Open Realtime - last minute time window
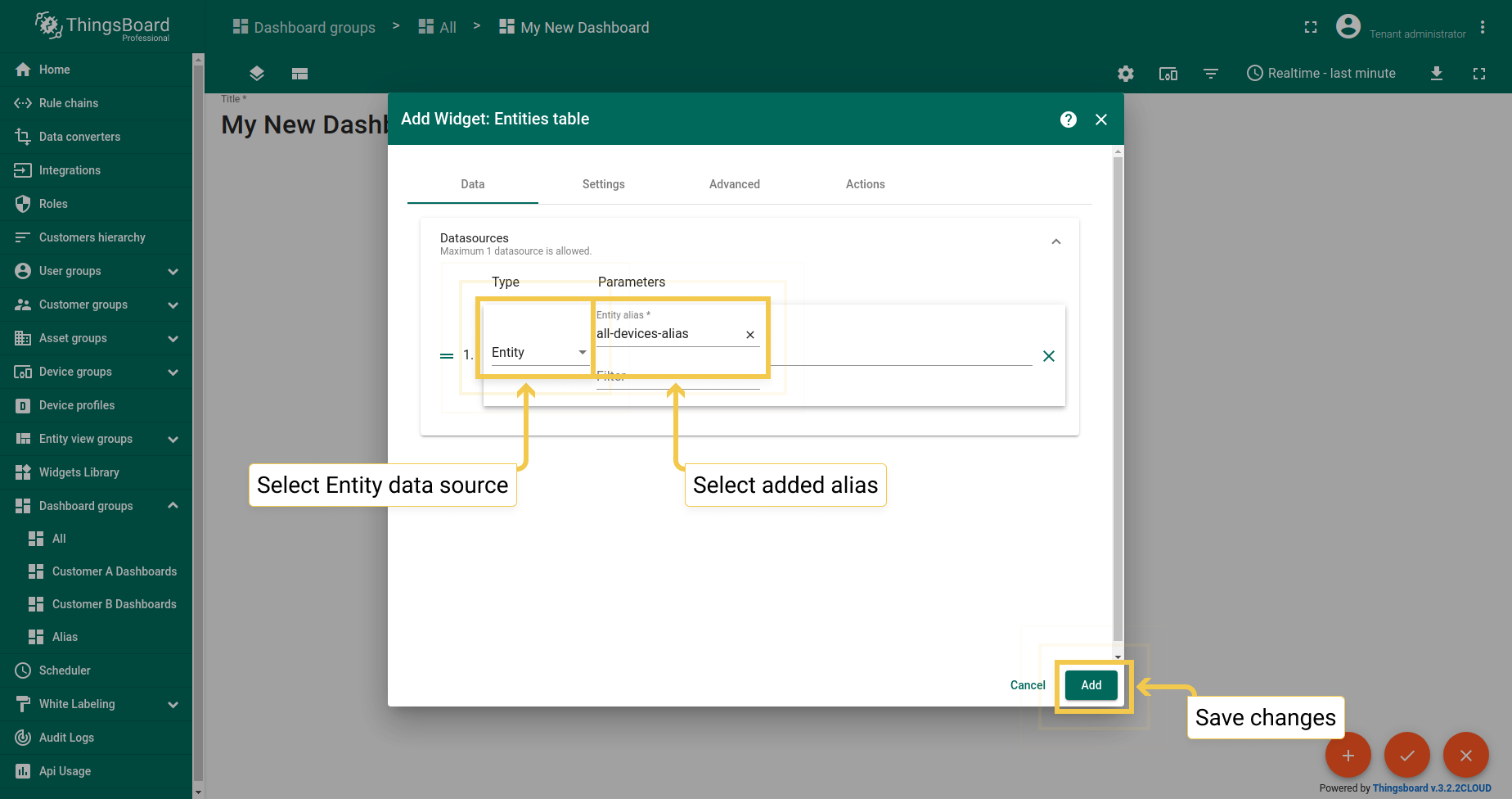Image resolution: width=1512 pixels, height=799 pixels. click(1321, 74)
